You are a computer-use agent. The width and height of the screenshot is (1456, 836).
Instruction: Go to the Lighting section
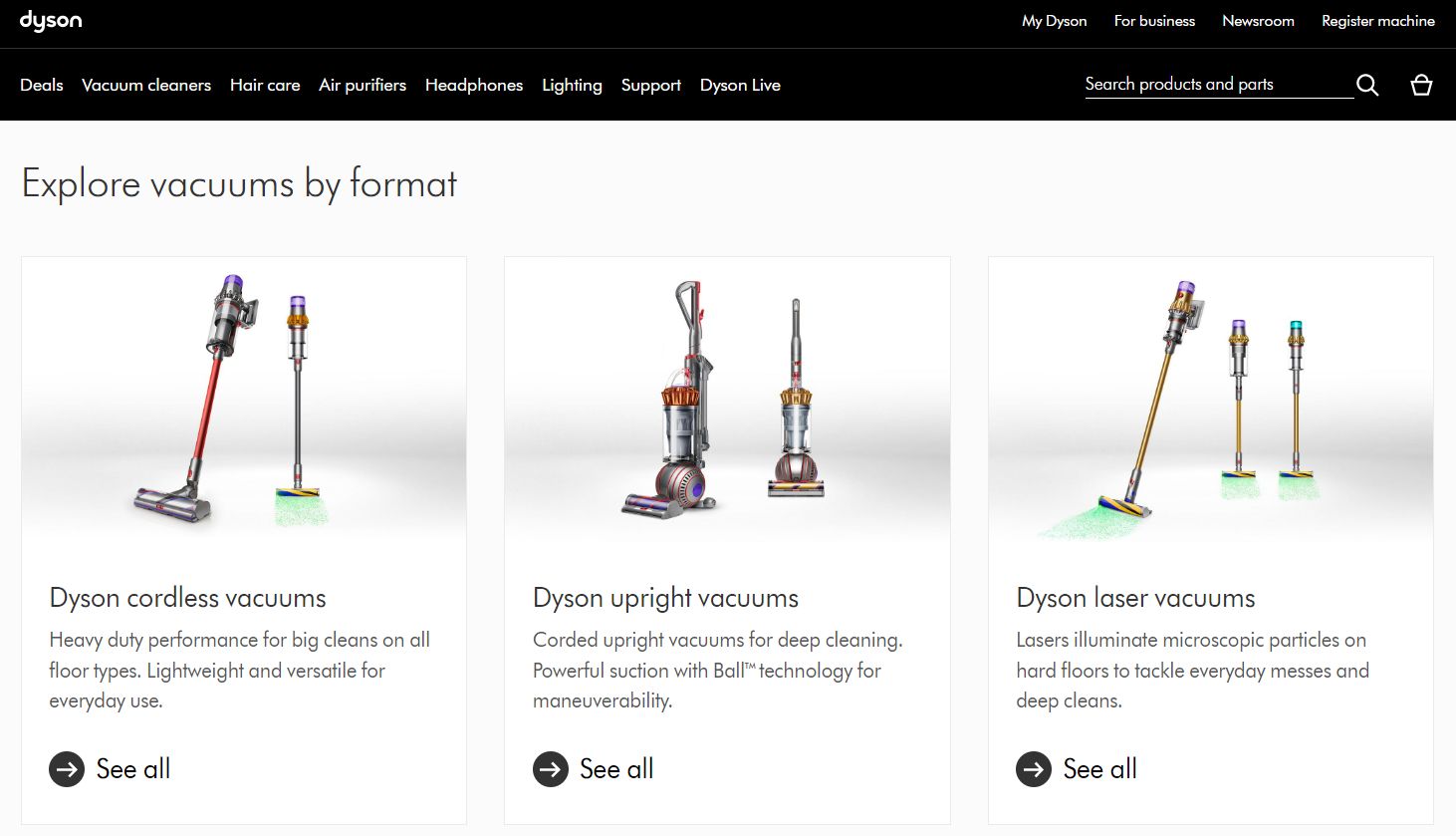[572, 85]
